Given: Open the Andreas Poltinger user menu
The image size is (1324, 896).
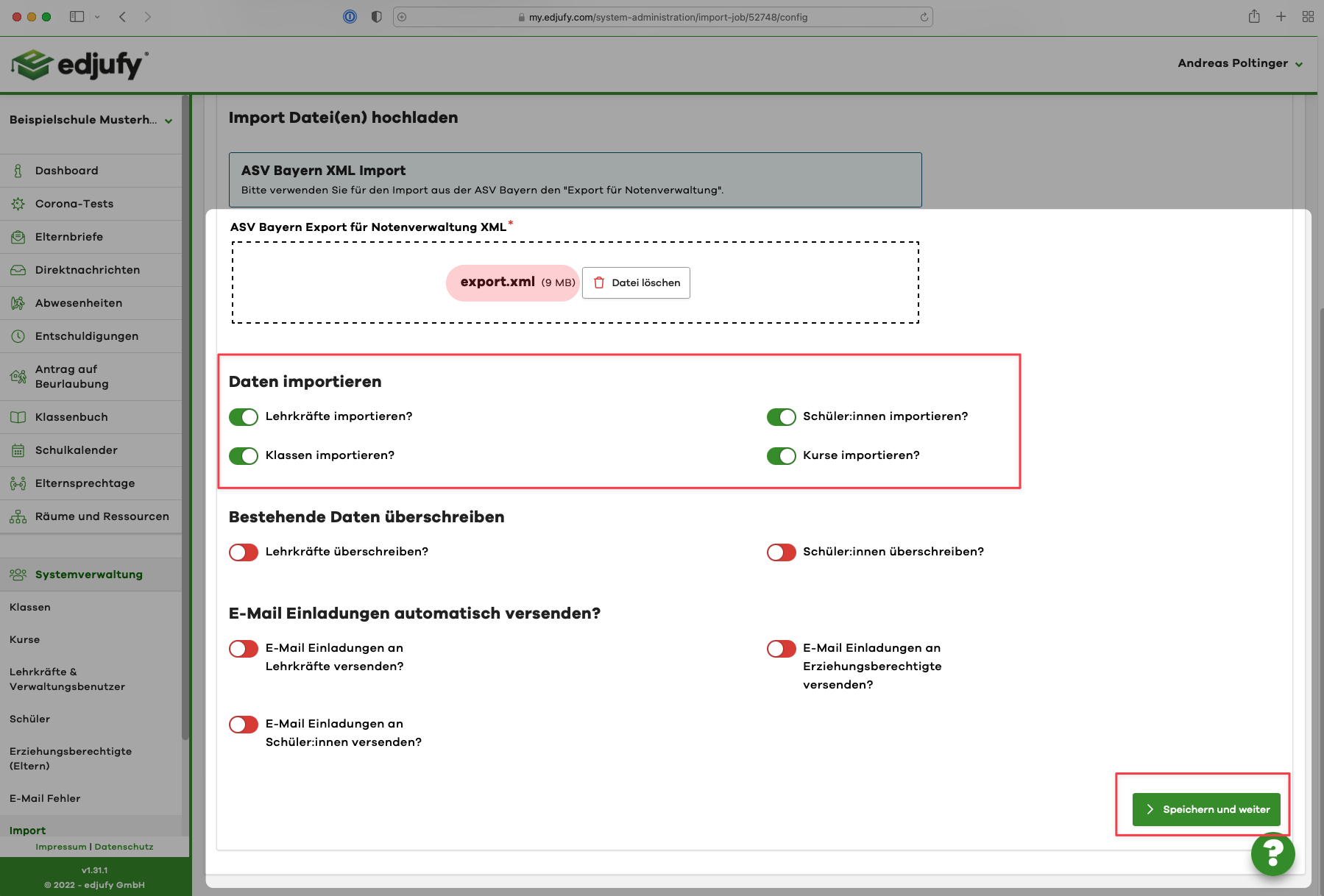Looking at the screenshot, I should [x=1239, y=63].
